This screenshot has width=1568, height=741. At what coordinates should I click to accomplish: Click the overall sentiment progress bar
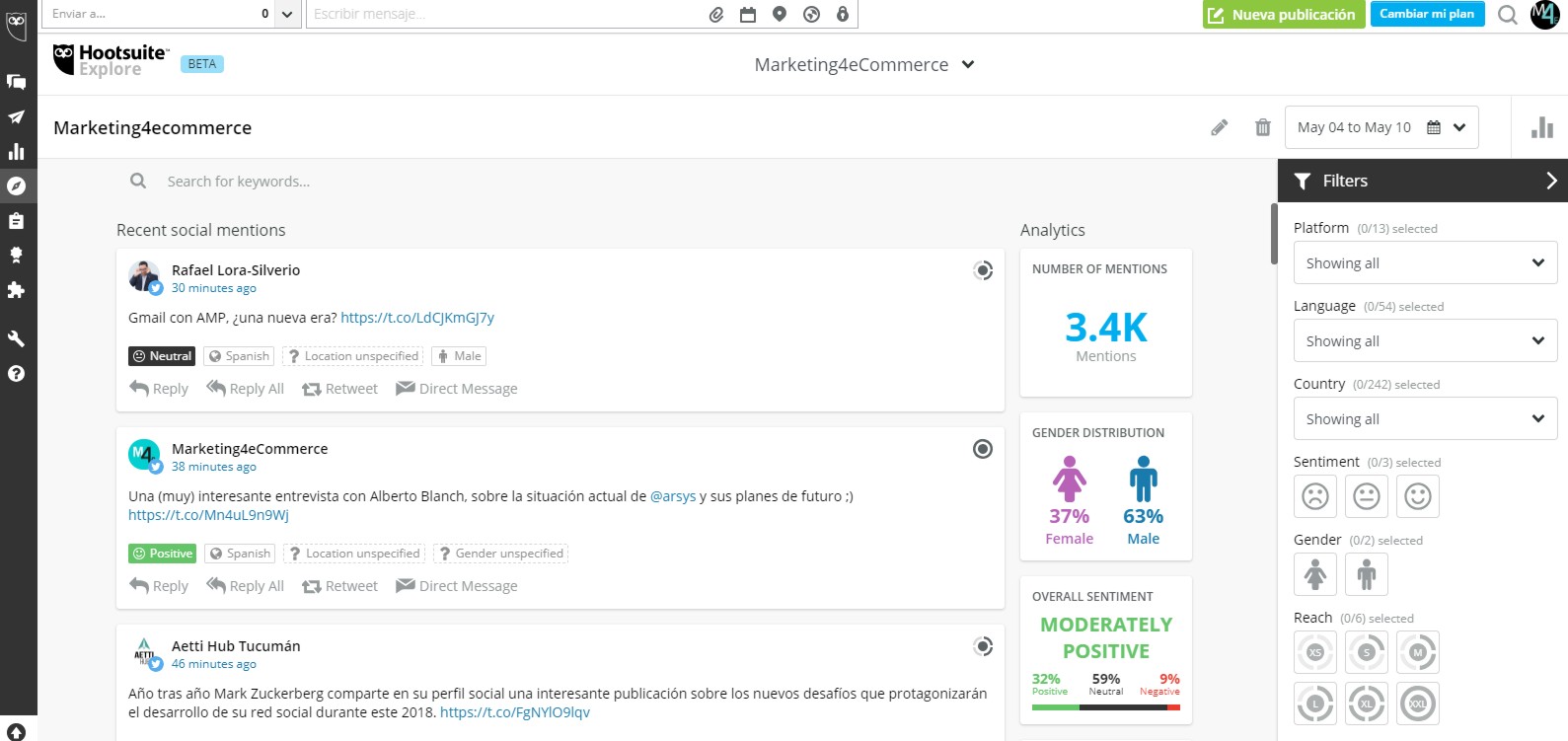pyautogui.click(x=1105, y=706)
